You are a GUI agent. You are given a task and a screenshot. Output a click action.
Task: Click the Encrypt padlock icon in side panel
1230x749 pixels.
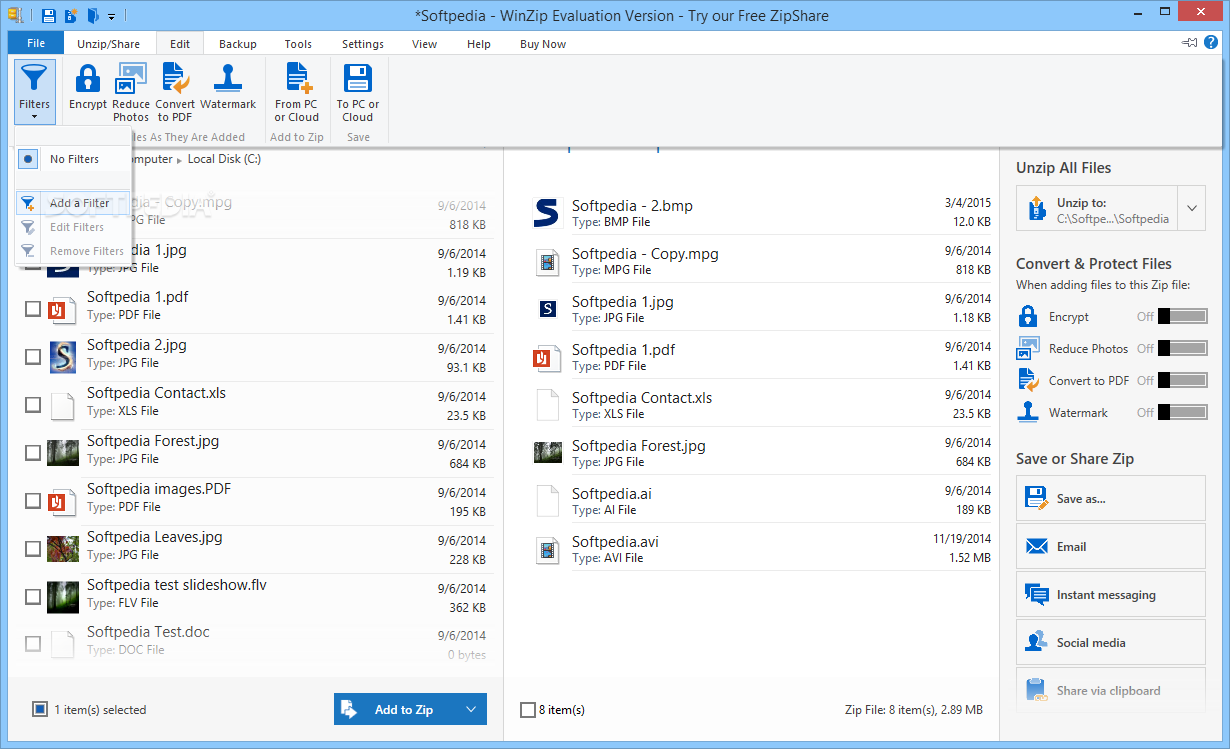point(1028,316)
